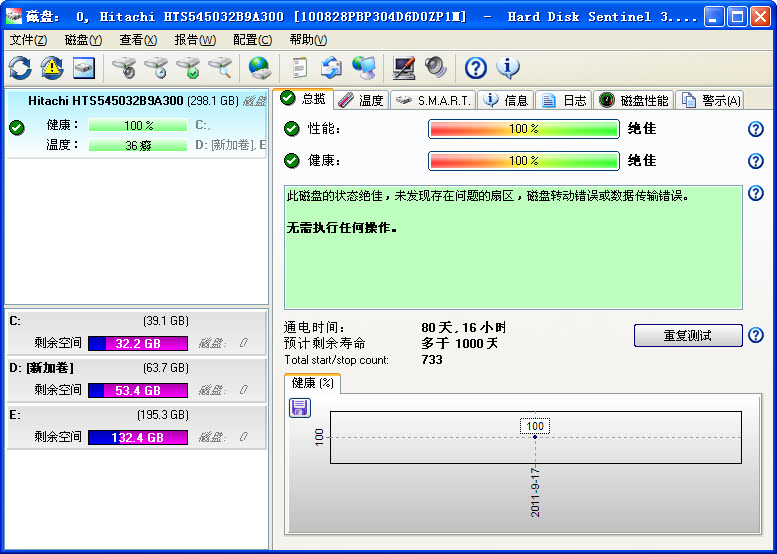Save the health graph with floppy icon
This screenshot has width=777, height=554.
tap(299, 407)
